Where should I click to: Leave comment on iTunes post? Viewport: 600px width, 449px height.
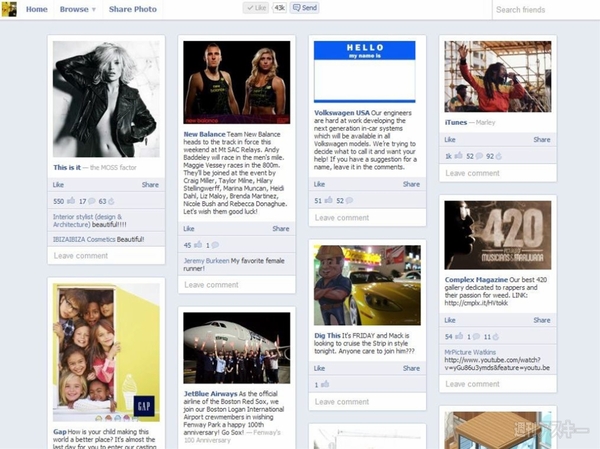coord(498,173)
